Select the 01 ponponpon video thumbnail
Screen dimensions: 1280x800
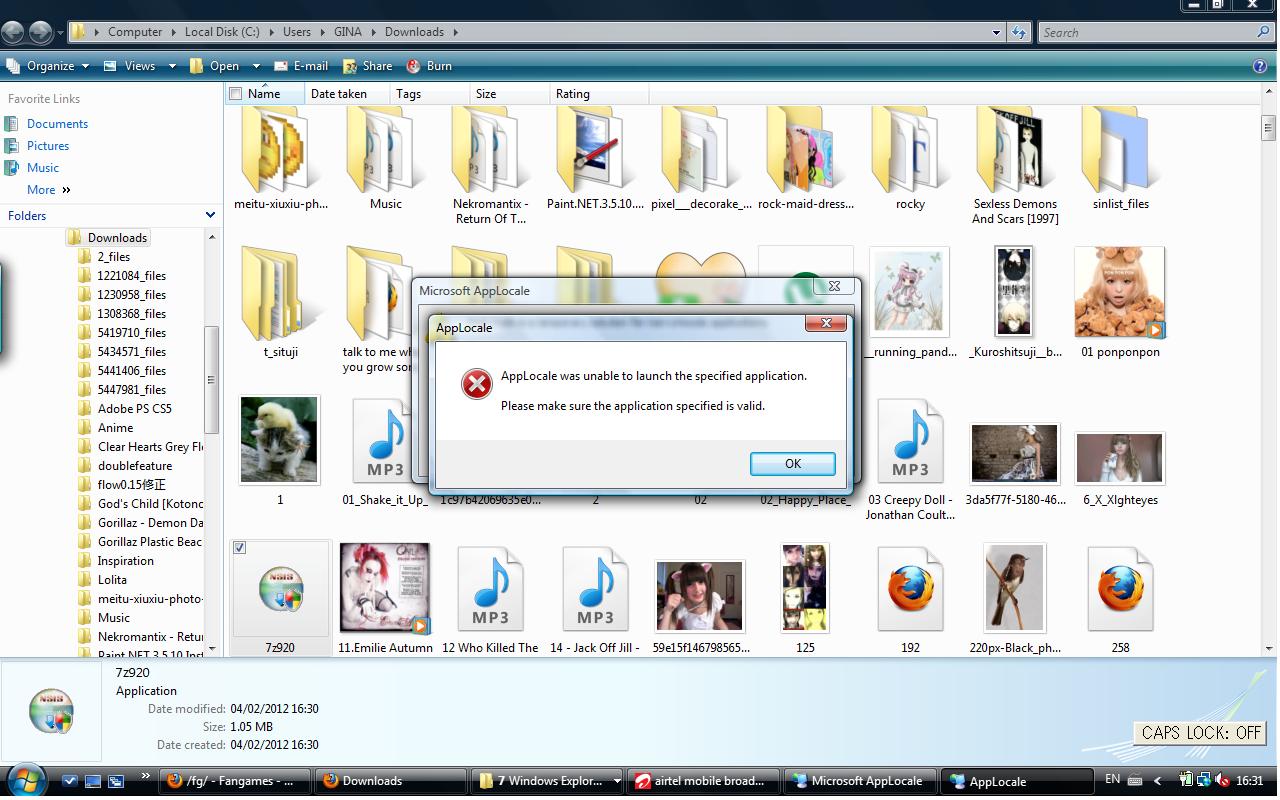tap(1120, 292)
